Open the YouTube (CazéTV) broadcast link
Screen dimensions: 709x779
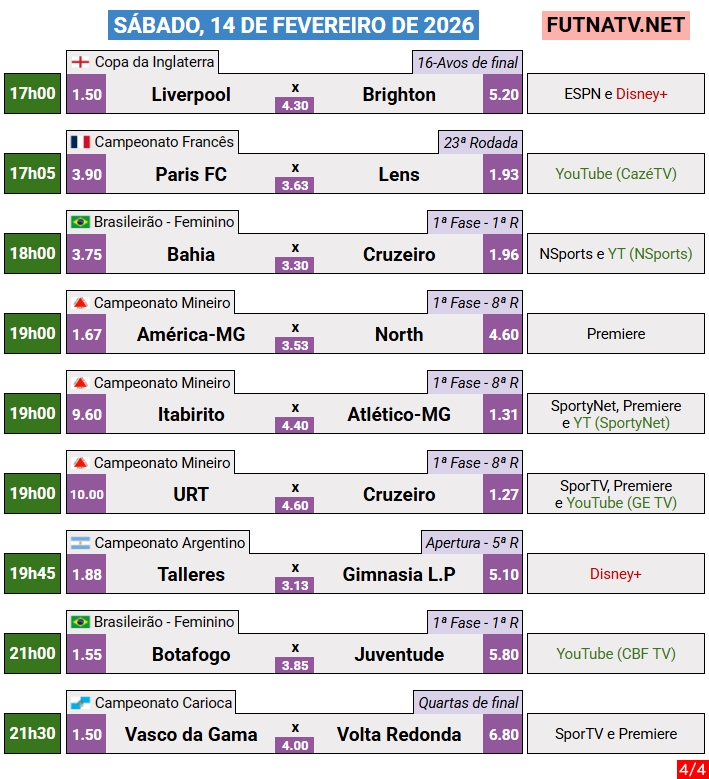click(616, 174)
